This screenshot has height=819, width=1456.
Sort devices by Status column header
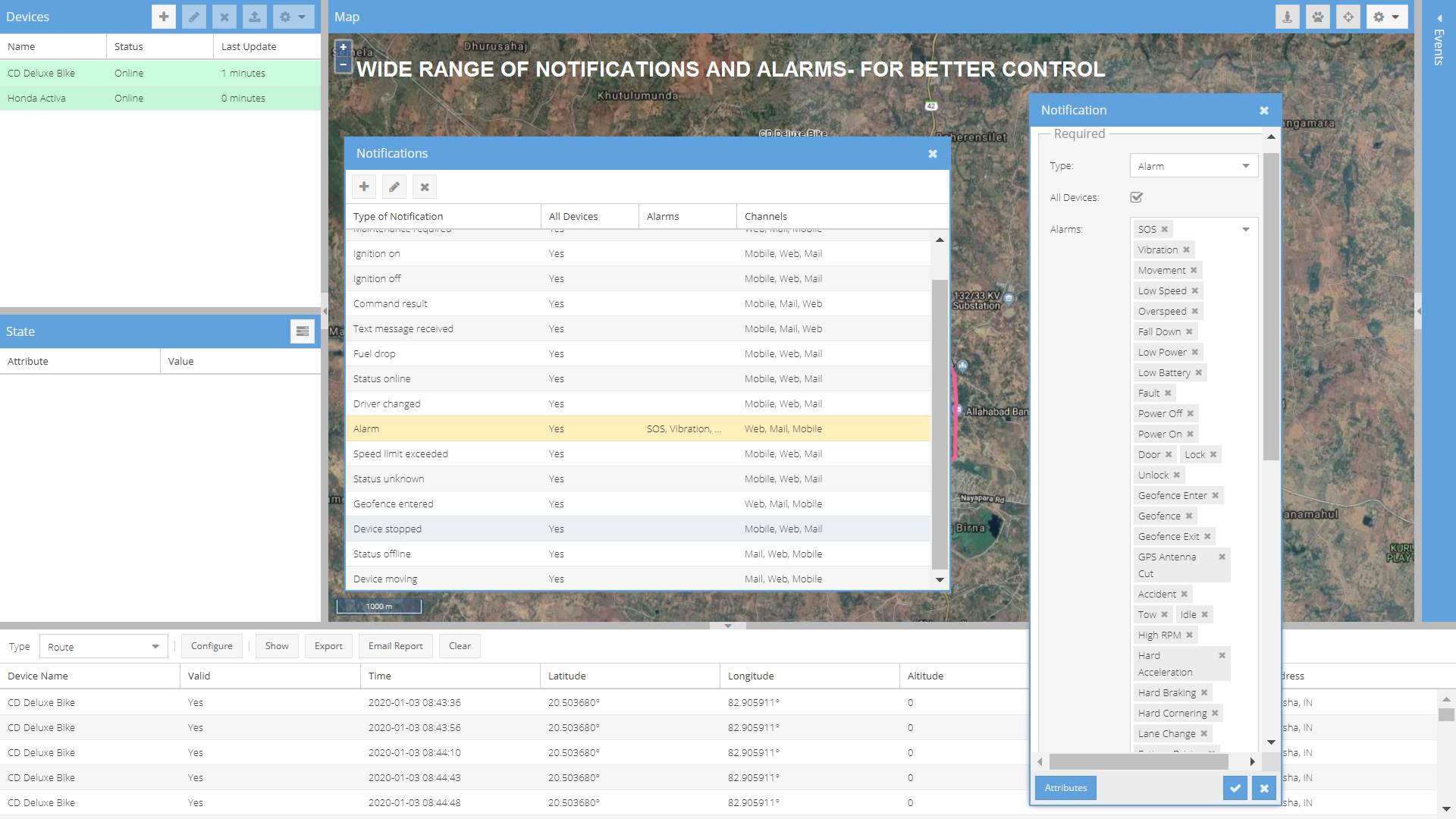click(x=160, y=46)
